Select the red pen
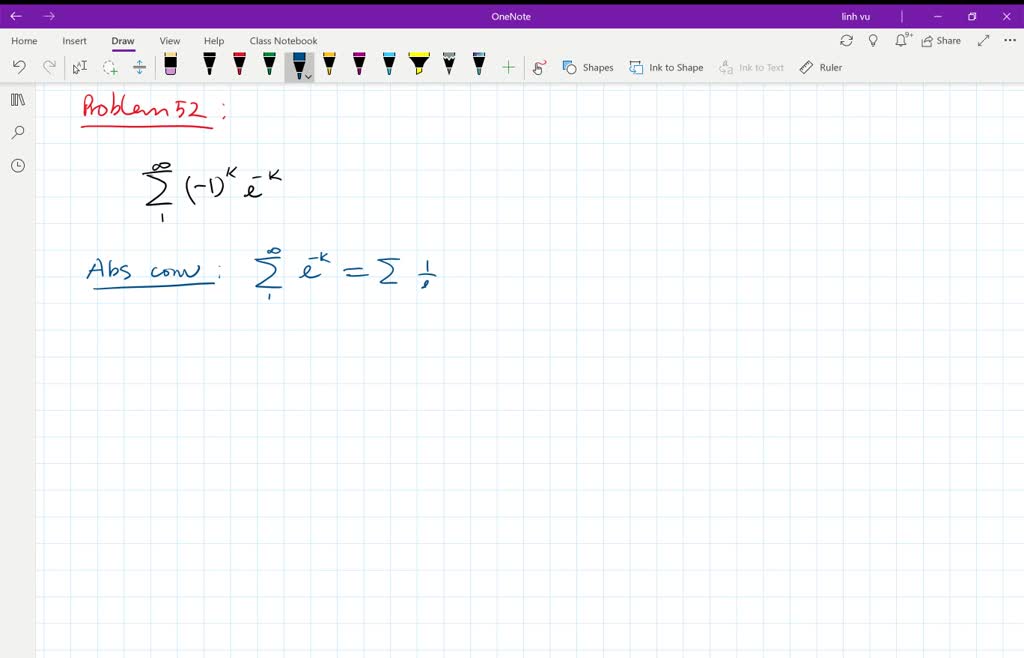 pos(239,67)
